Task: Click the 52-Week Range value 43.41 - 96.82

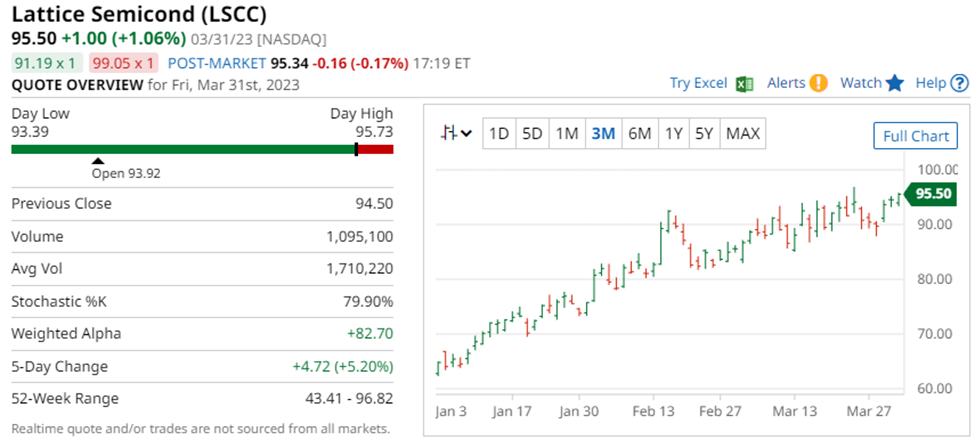Action: coord(347,398)
